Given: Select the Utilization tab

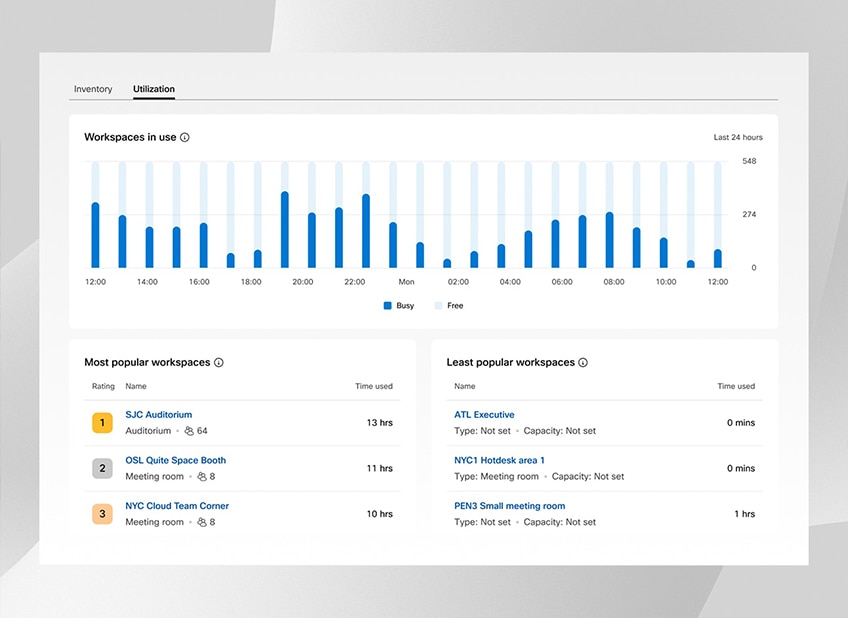Looking at the screenshot, I should coord(154,89).
